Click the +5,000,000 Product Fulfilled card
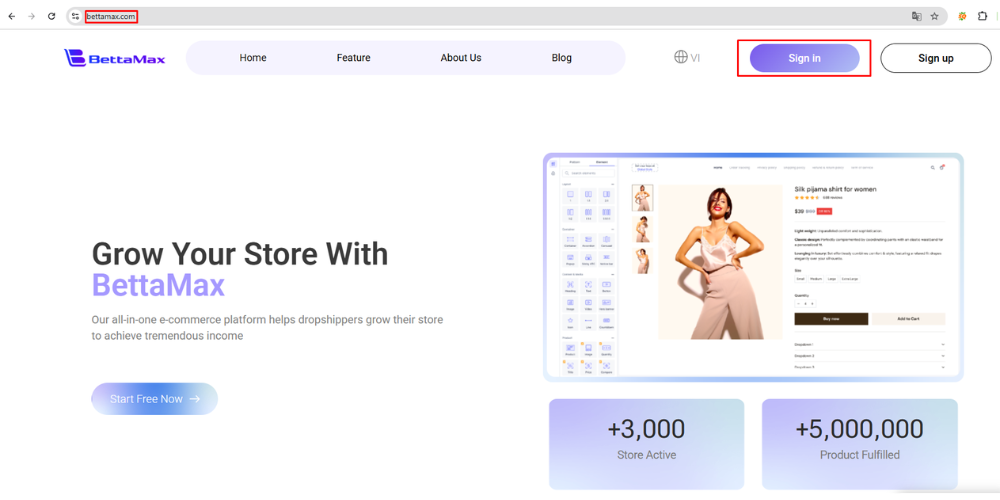 pos(860,444)
